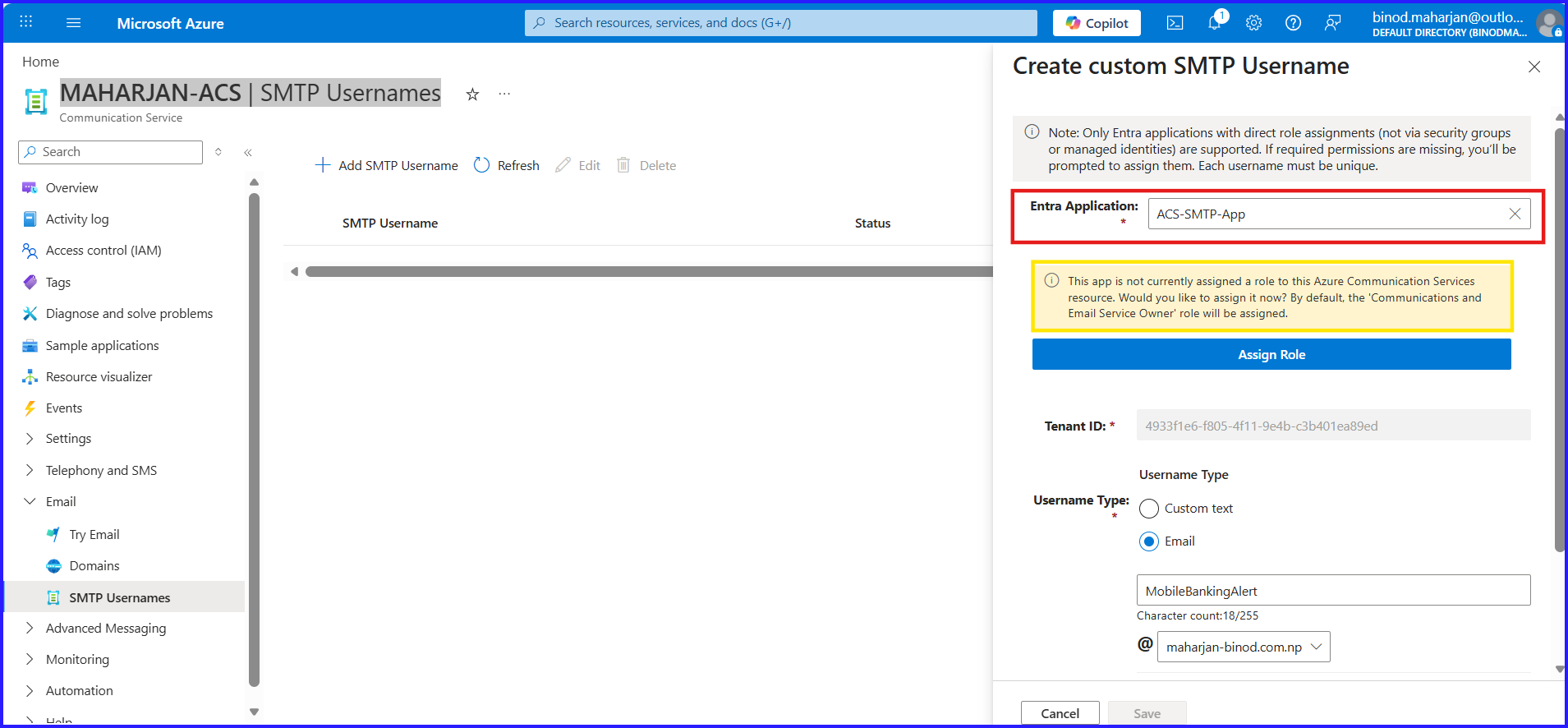Open the Azure app launcher grid icon
The height and width of the screenshot is (728, 1568).
click(25, 22)
